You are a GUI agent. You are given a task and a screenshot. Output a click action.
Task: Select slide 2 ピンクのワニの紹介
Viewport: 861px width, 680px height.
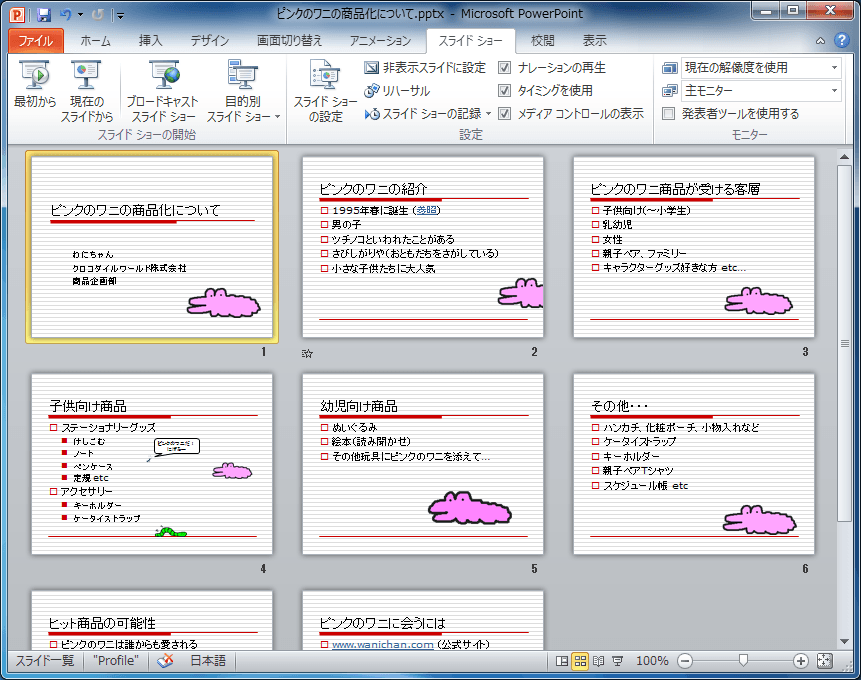423,247
